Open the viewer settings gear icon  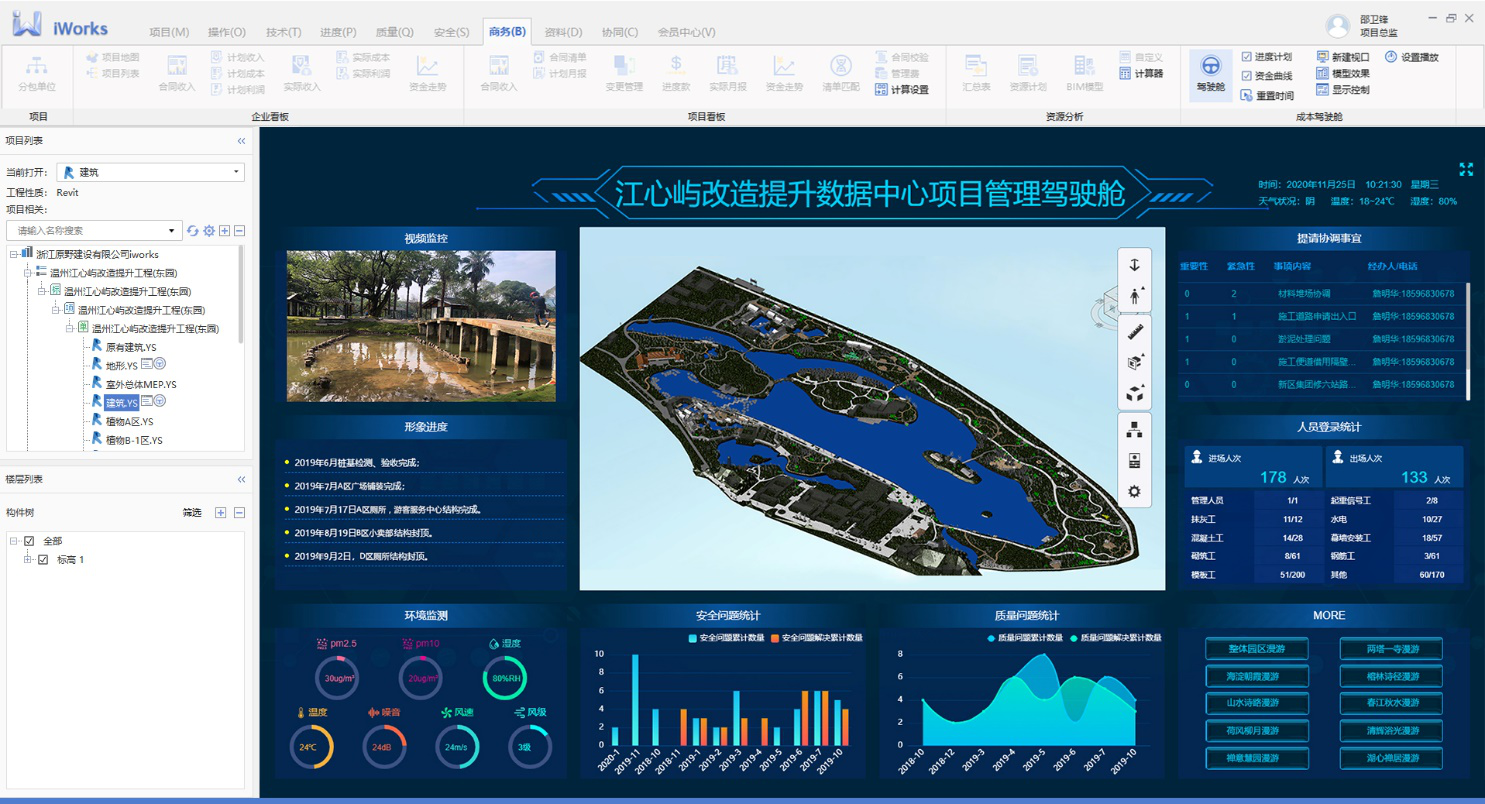tap(1134, 491)
